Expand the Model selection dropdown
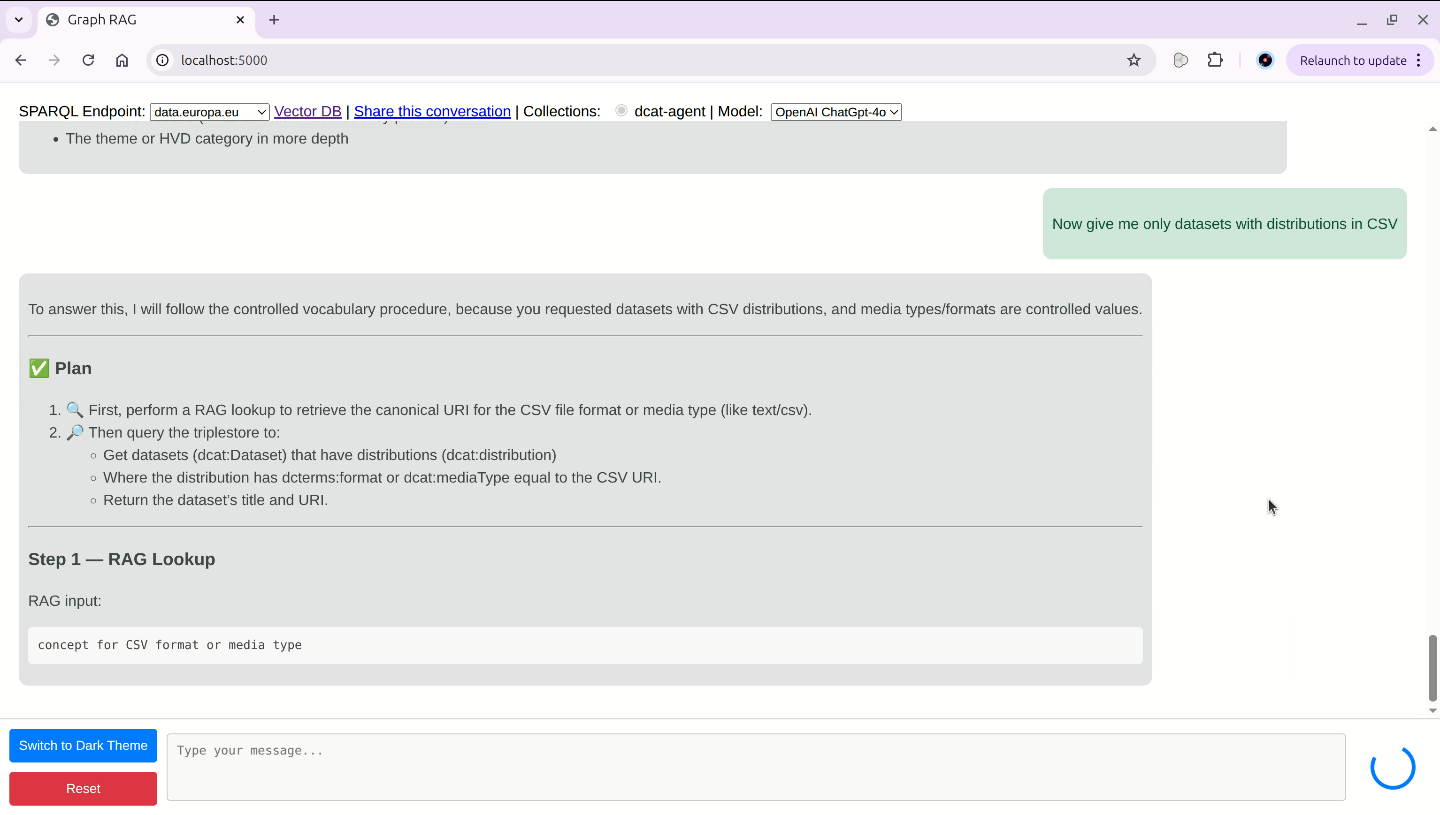This screenshot has width=1440, height=815. pyautogui.click(x=836, y=112)
